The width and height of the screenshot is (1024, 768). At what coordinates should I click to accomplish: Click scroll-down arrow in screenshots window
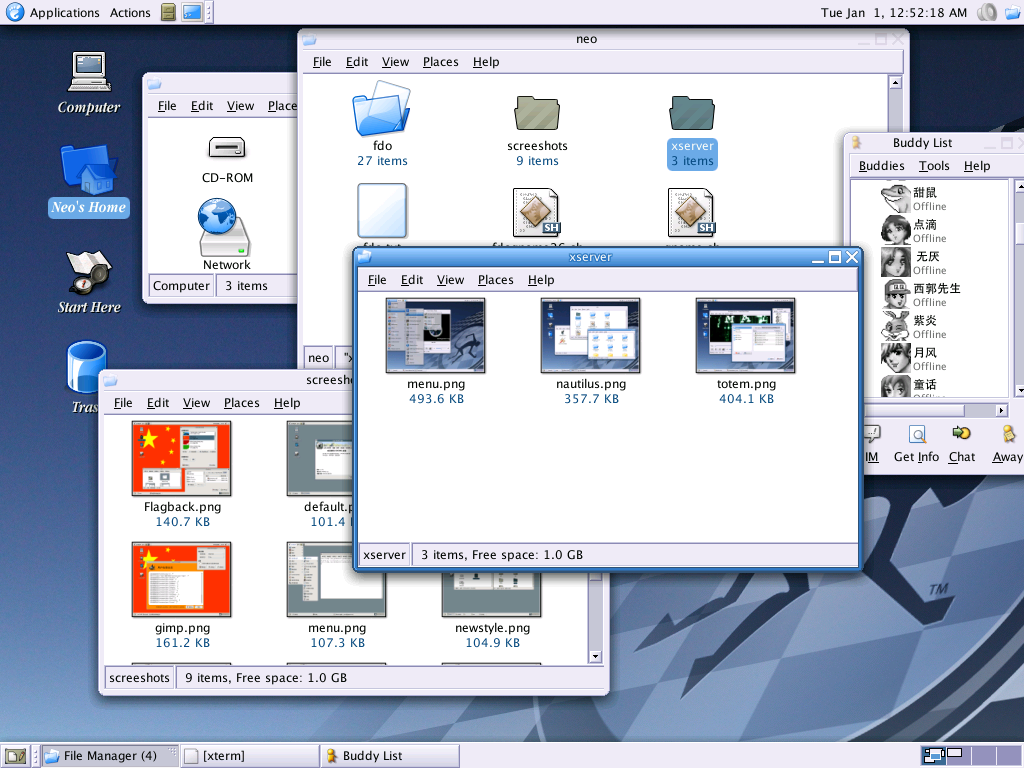tap(595, 656)
